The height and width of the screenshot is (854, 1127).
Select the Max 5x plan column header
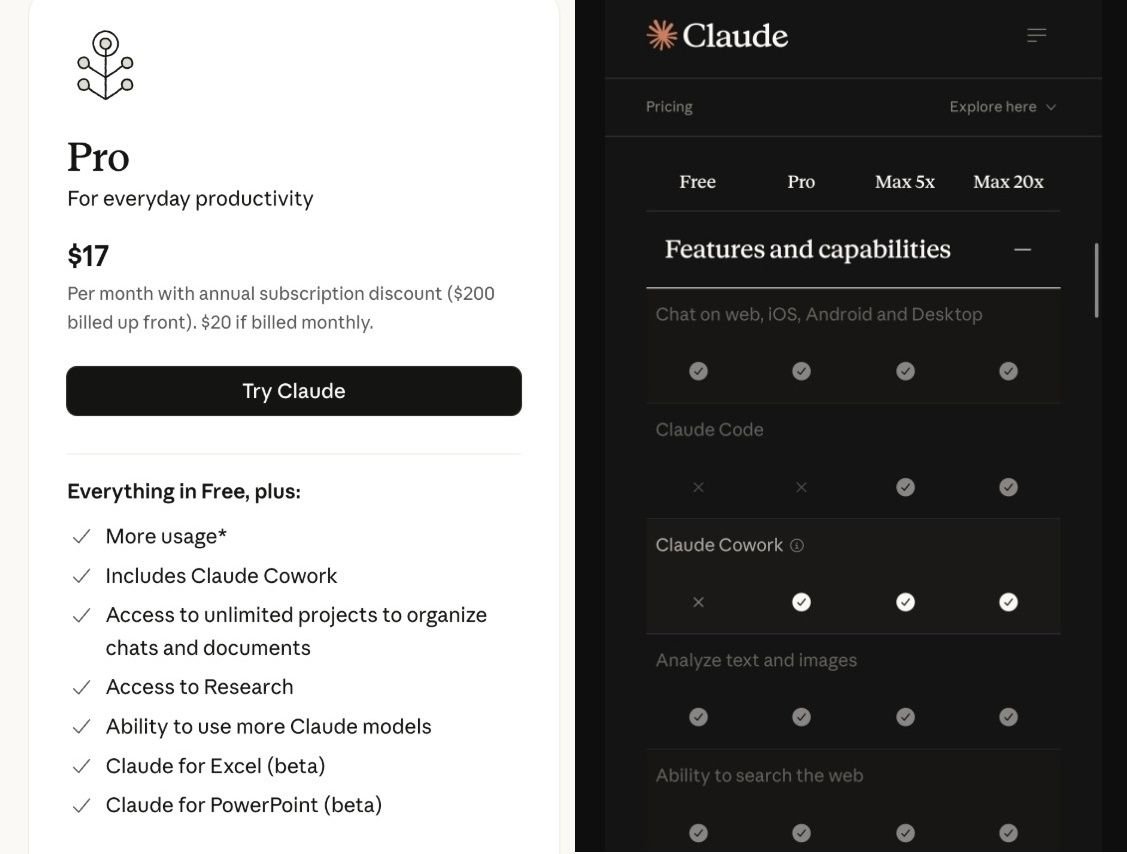point(905,182)
